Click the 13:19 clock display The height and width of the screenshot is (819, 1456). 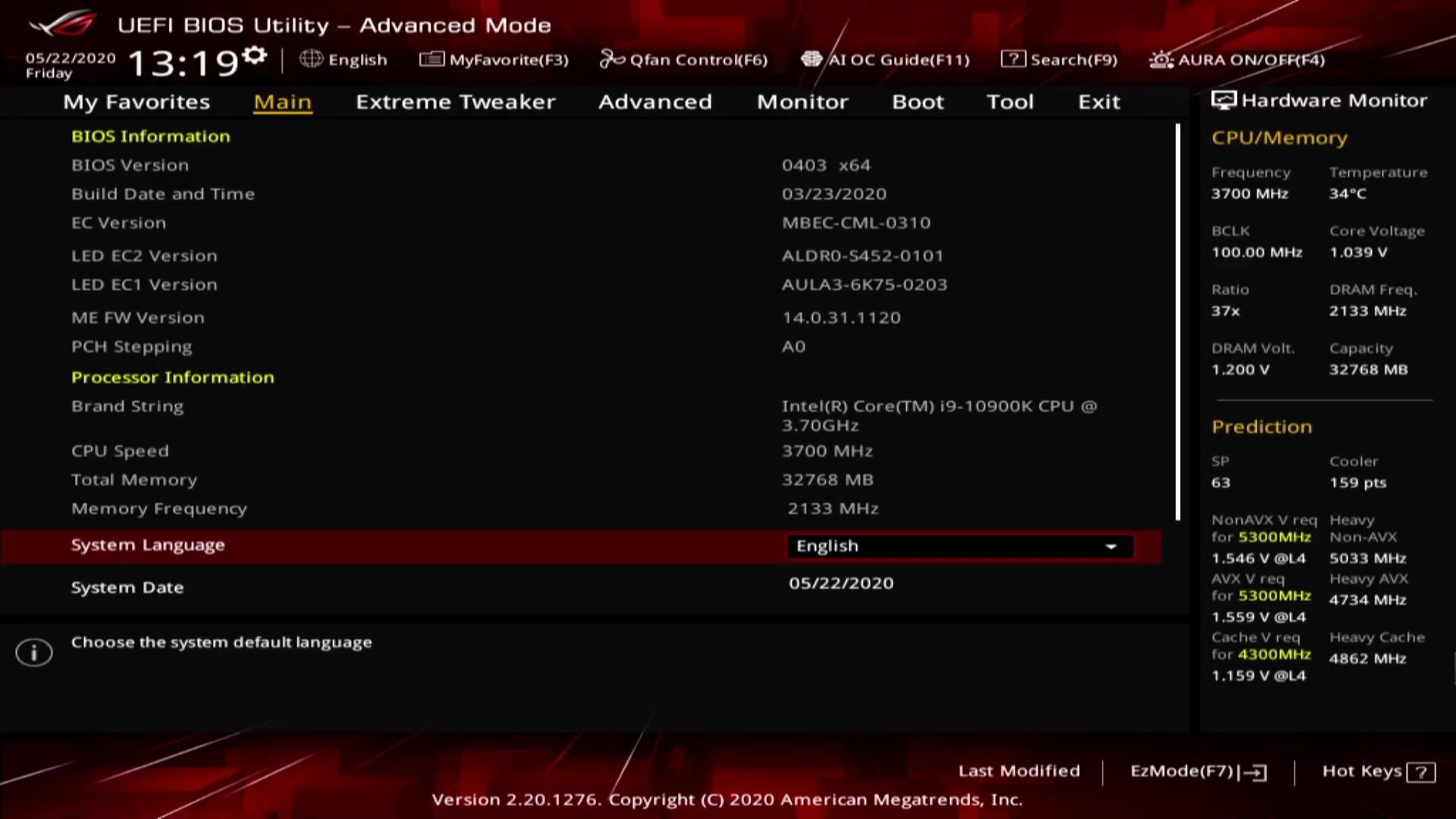click(183, 62)
